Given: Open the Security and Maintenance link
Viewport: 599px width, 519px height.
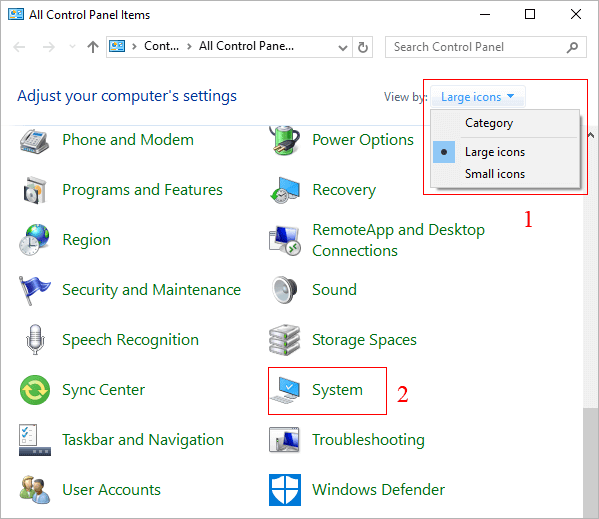Looking at the screenshot, I should [x=152, y=290].
